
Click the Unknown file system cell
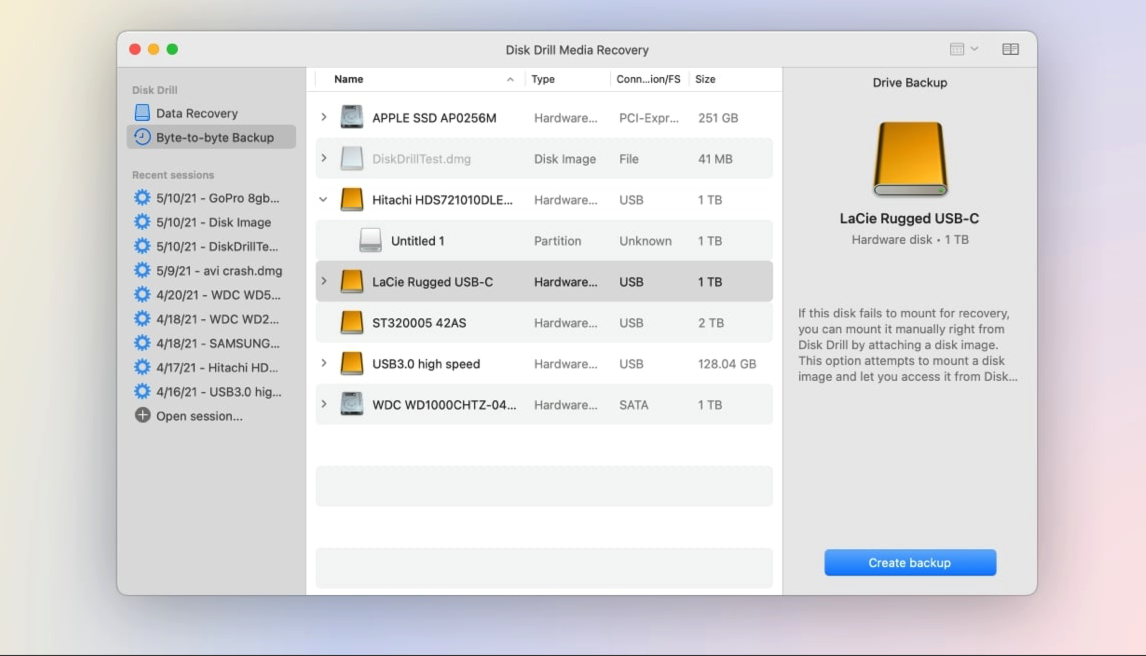pos(645,240)
